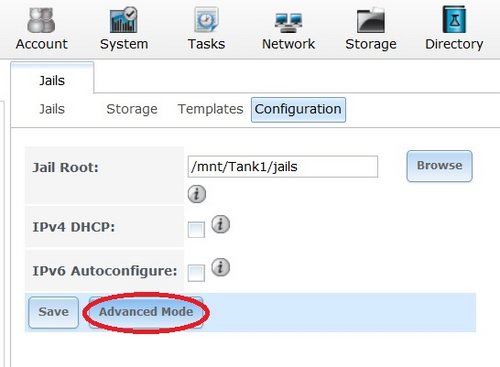Open the Directory book icon
The height and width of the screenshot is (367, 500).
454,19
